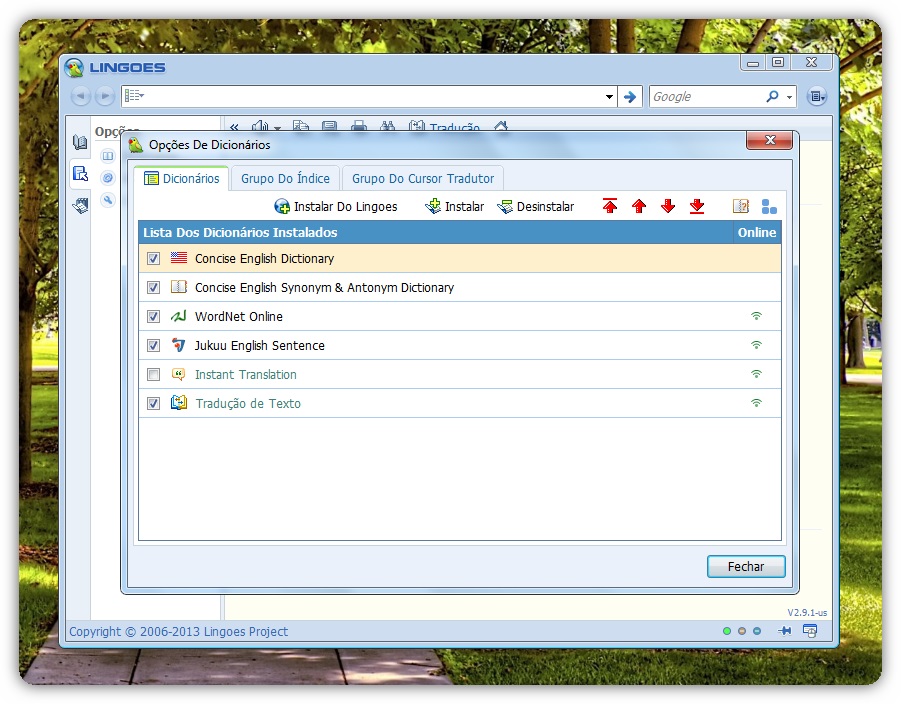Click the home icon in main toolbar

tap(501, 126)
